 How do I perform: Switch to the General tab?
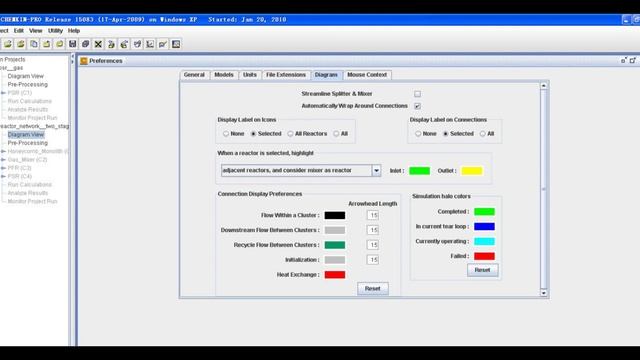click(x=194, y=75)
